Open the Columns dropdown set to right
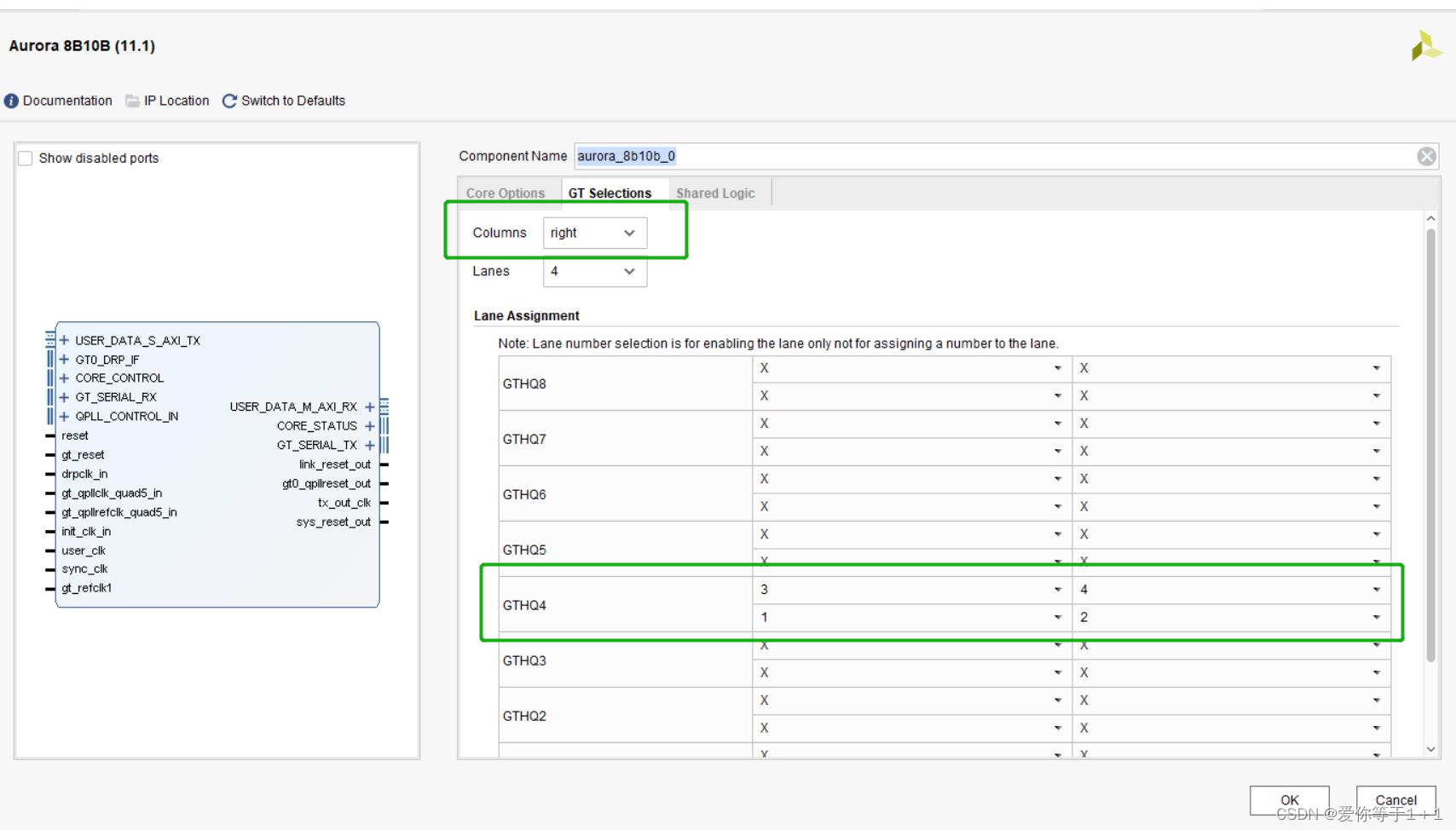1456x830 pixels. coord(595,233)
